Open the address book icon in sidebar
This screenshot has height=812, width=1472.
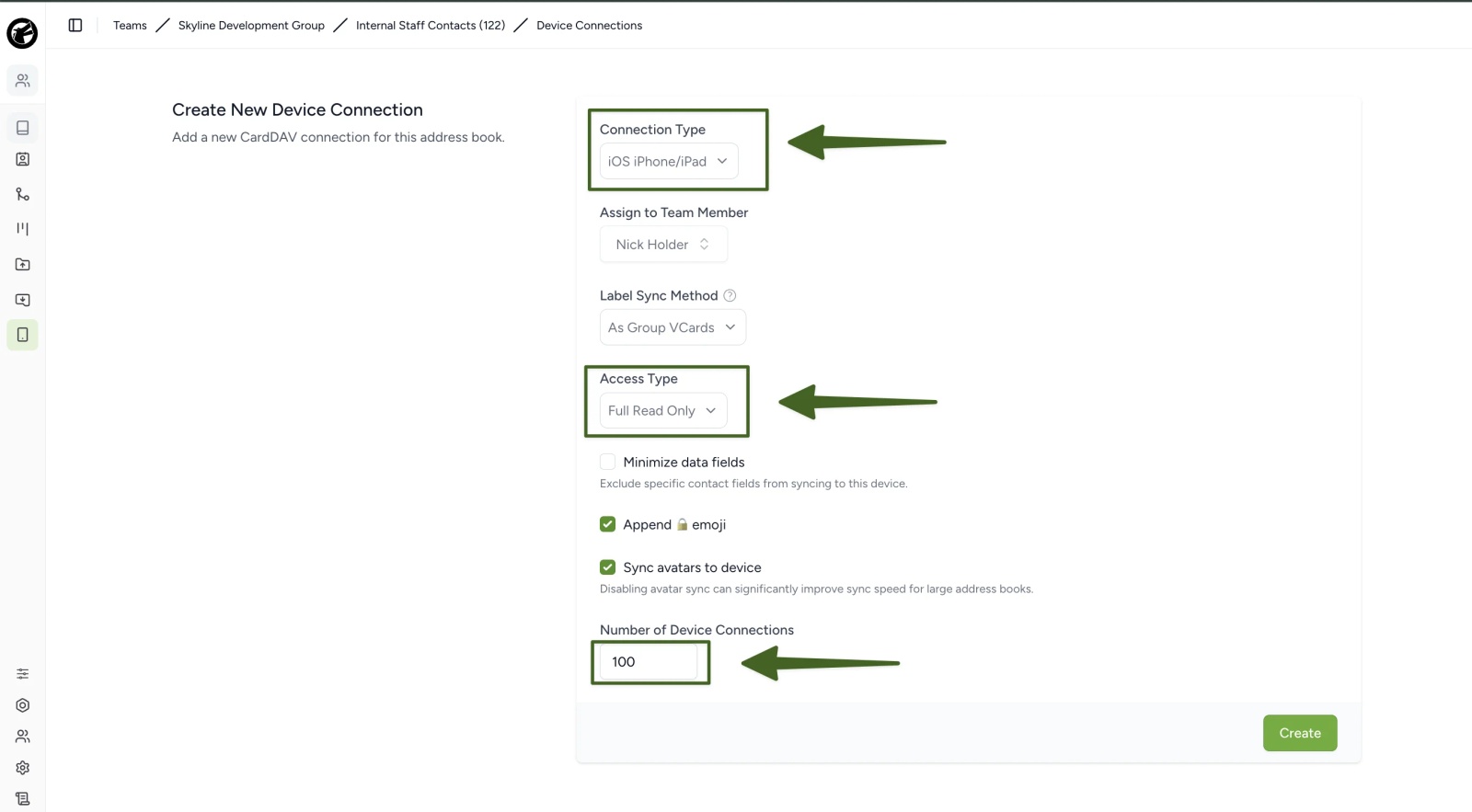coord(23,128)
